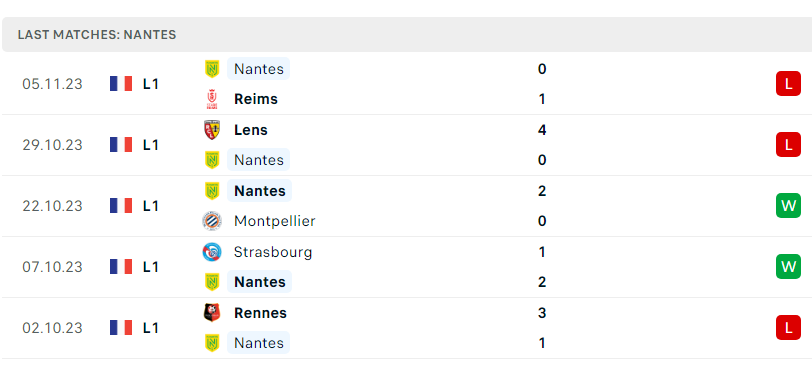The width and height of the screenshot is (812, 365).
Task: Click the Reims club crest icon
Action: tap(212, 99)
